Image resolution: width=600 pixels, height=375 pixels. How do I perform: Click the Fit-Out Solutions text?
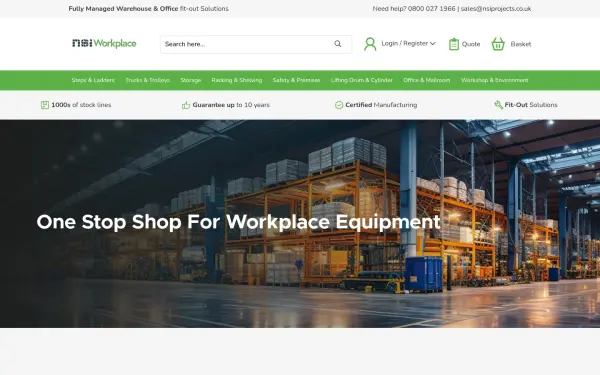click(x=531, y=105)
